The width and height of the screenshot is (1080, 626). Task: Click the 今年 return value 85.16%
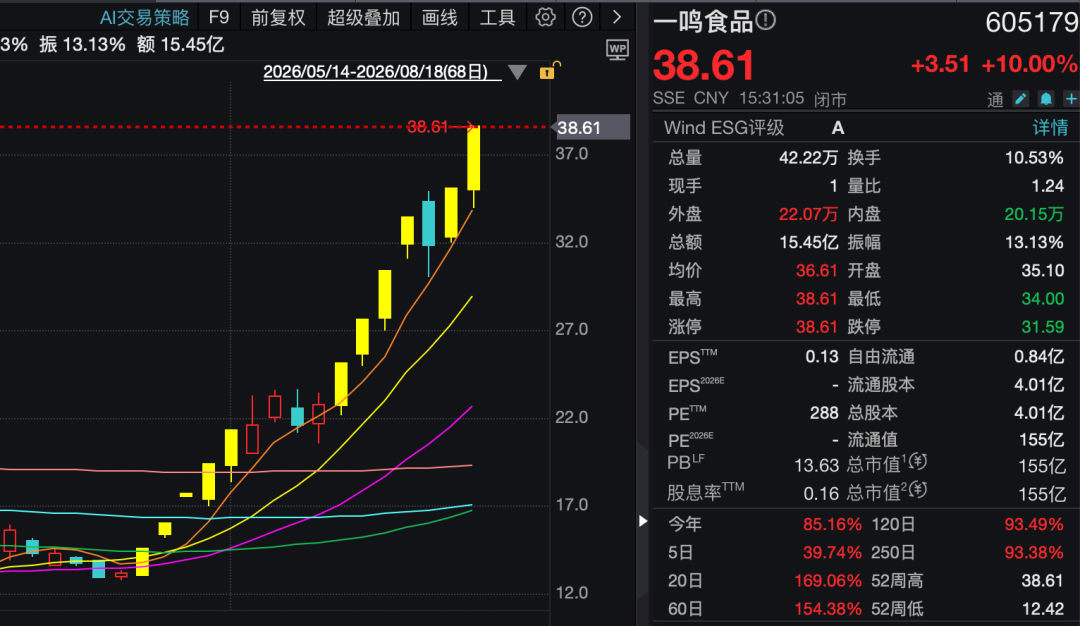832,525
